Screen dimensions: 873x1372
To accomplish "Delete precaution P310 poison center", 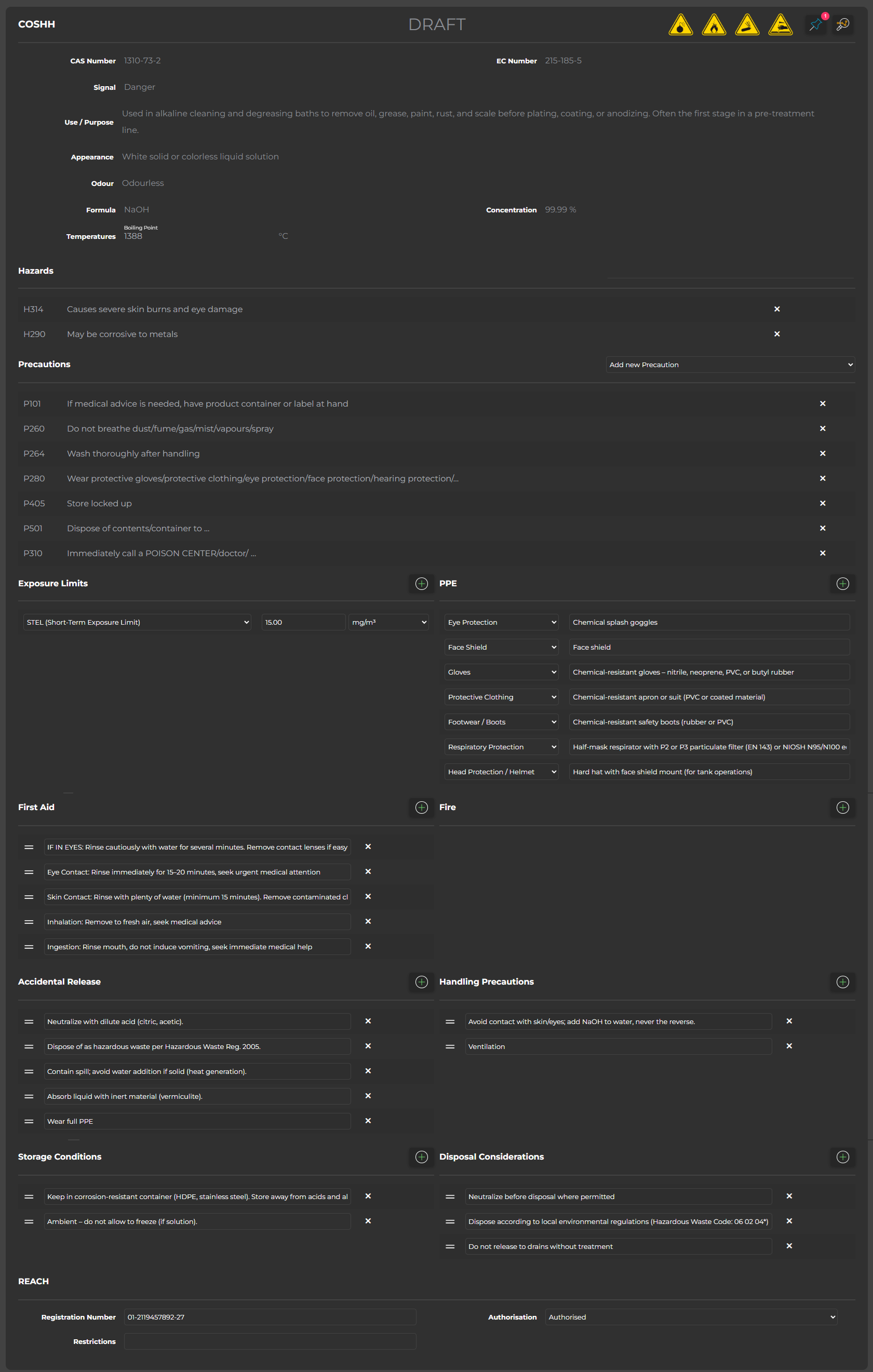I will (x=822, y=554).
